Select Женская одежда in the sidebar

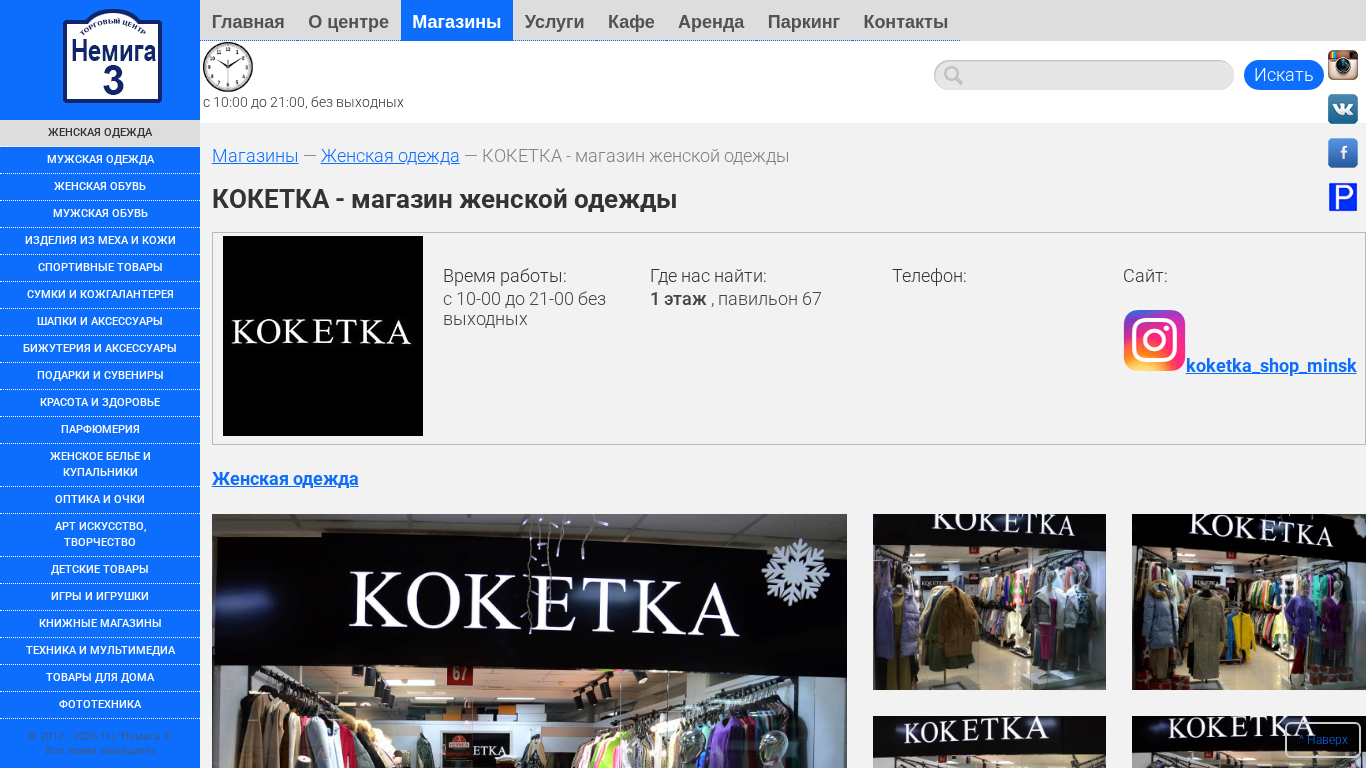click(100, 133)
